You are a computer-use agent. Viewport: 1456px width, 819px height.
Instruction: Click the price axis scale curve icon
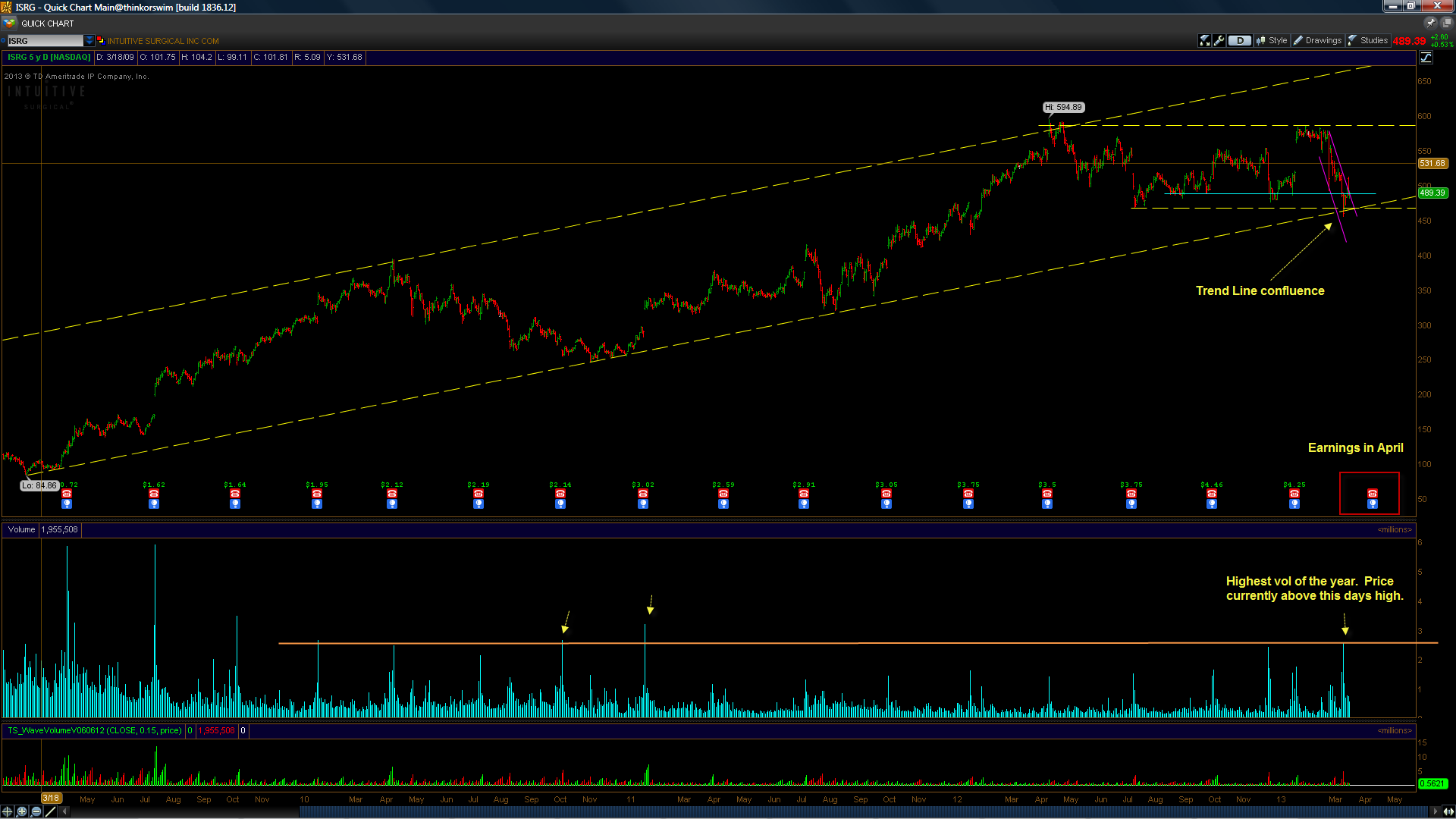pos(1426,58)
